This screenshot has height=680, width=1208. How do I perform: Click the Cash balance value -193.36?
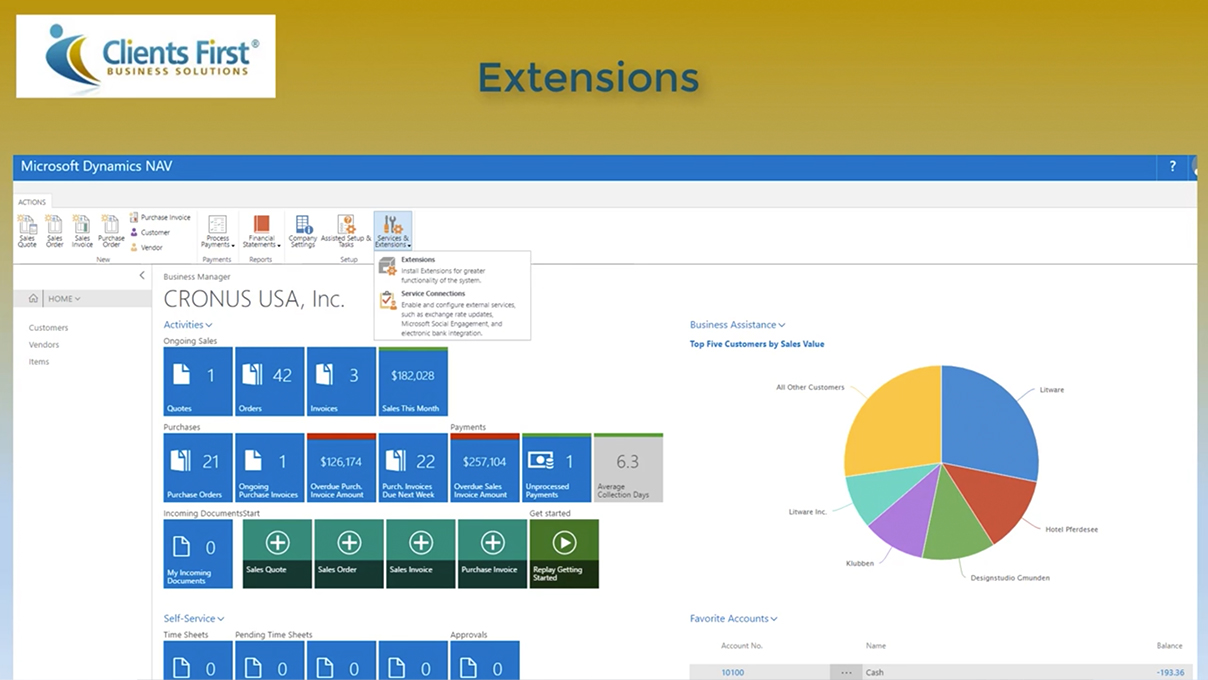tap(1170, 672)
